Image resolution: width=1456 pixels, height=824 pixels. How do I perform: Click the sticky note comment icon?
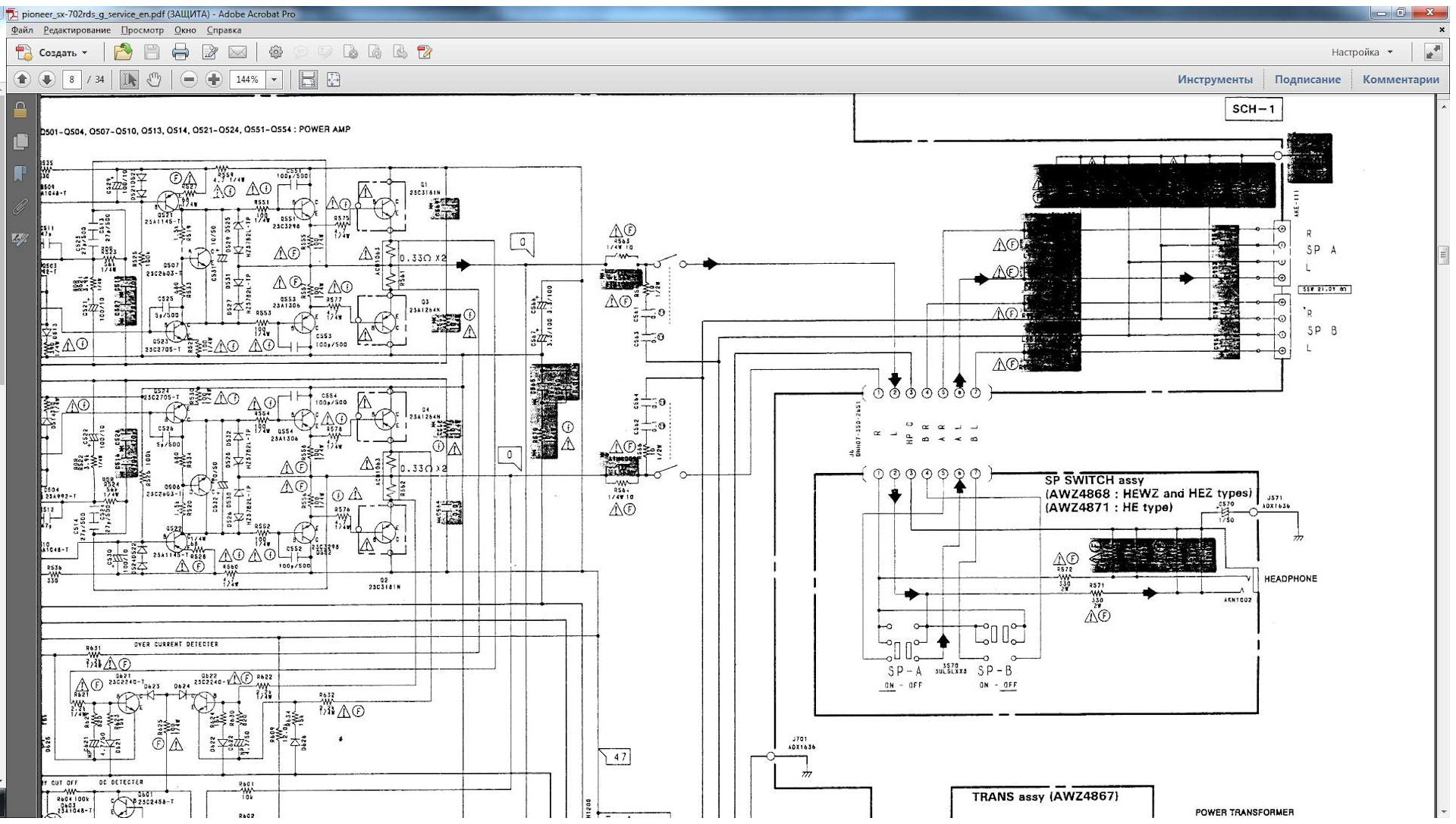pyautogui.click(x=301, y=52)
